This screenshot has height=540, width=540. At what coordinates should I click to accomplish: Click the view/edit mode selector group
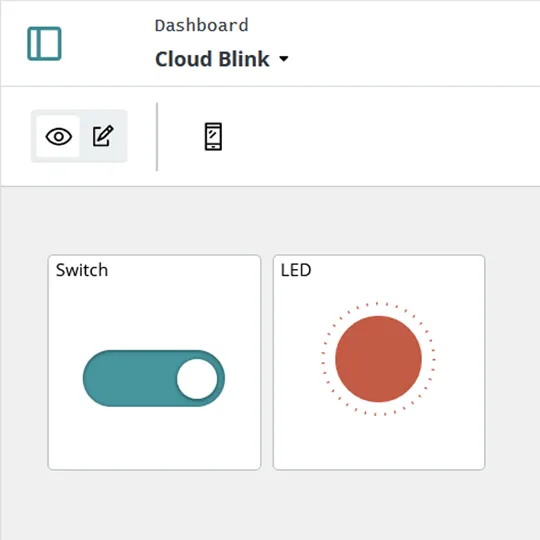pyautogui.click(x=79, y=136)
